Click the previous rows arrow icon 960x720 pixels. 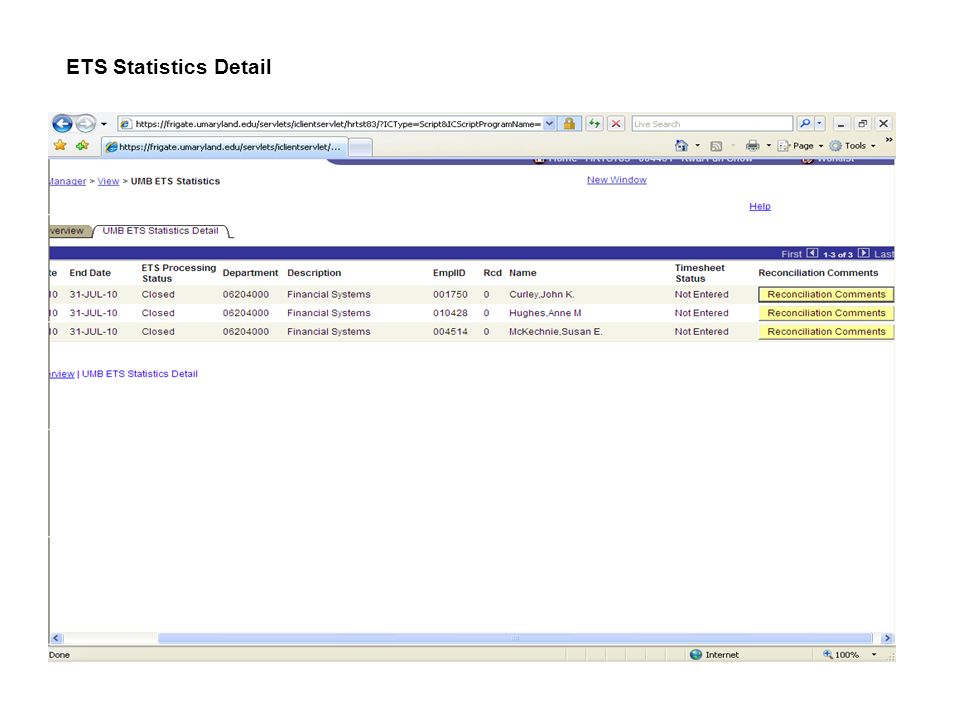tap(812, 253)
